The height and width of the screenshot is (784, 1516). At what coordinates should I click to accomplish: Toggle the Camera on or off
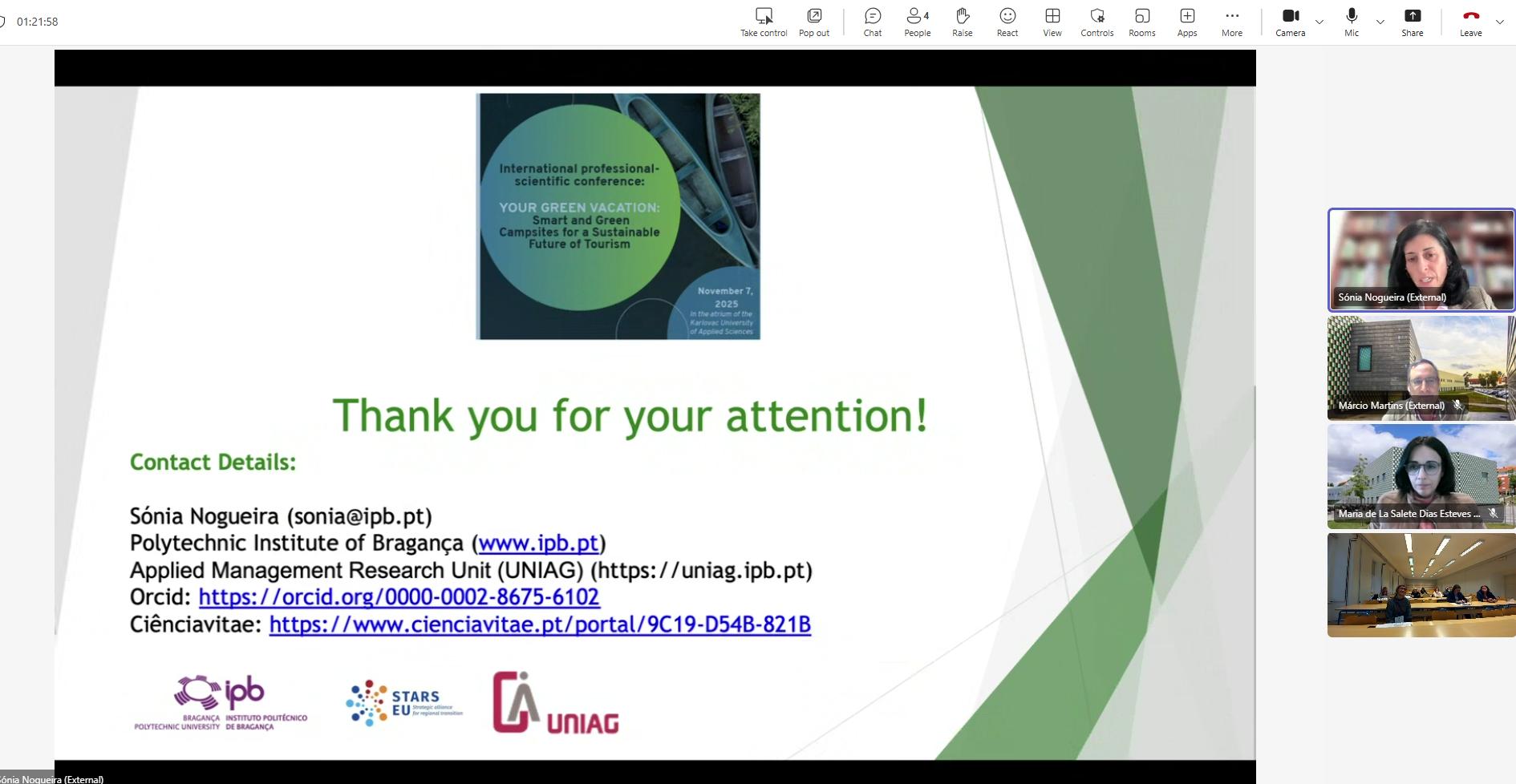pos(1290,17)
